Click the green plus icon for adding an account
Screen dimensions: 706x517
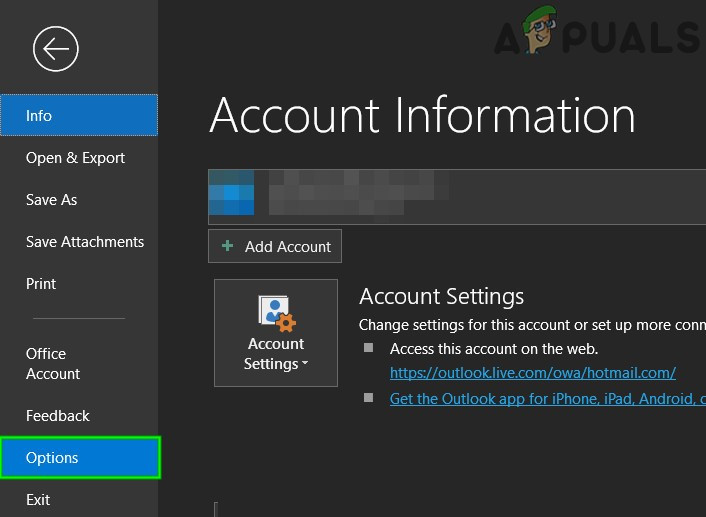228,246
